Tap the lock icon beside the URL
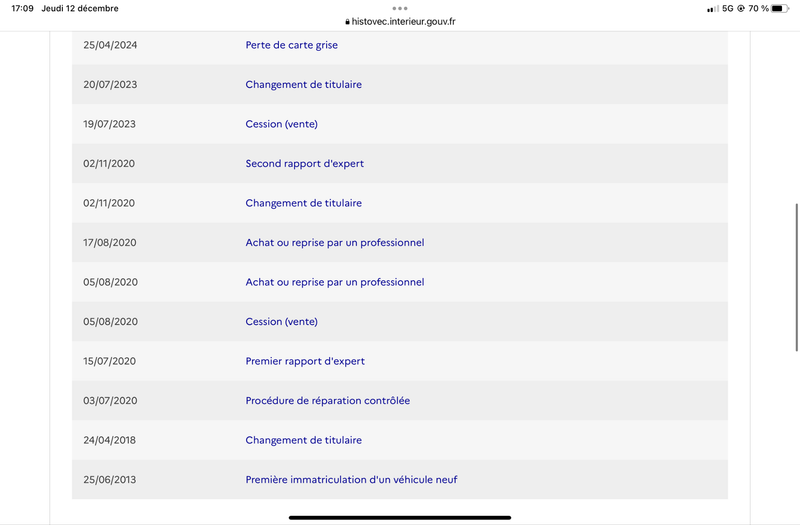 [347, 21]
